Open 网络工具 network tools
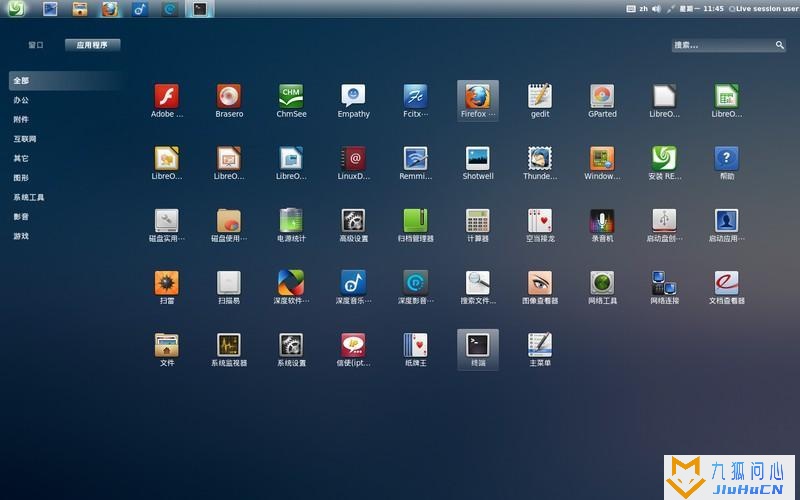Viewport: 800px width, 500px height. (603, 287)
